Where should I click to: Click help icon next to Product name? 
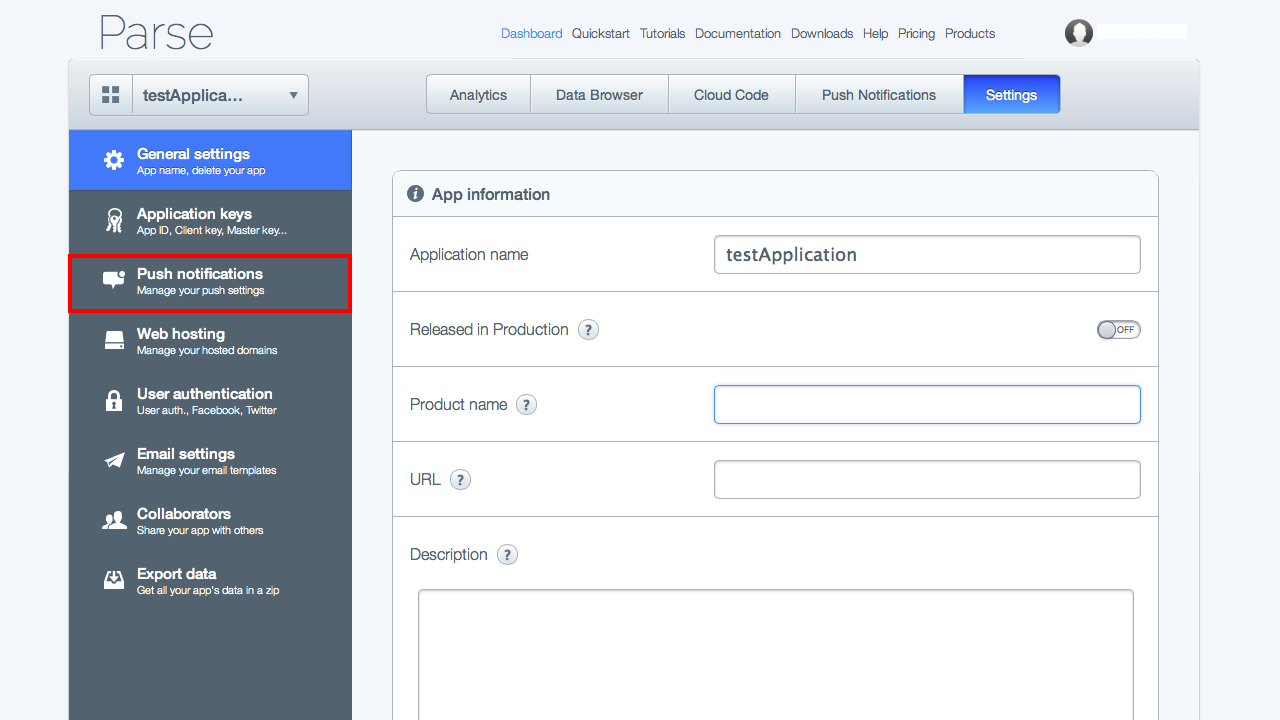tap(527, 405)
